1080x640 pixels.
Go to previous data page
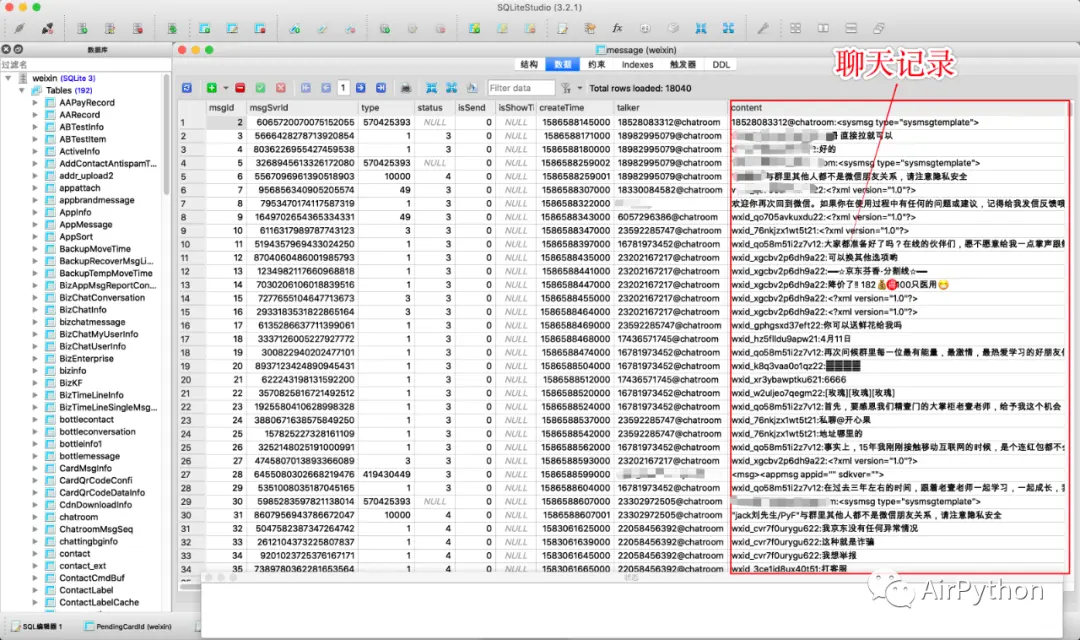(x=326, y=88)
